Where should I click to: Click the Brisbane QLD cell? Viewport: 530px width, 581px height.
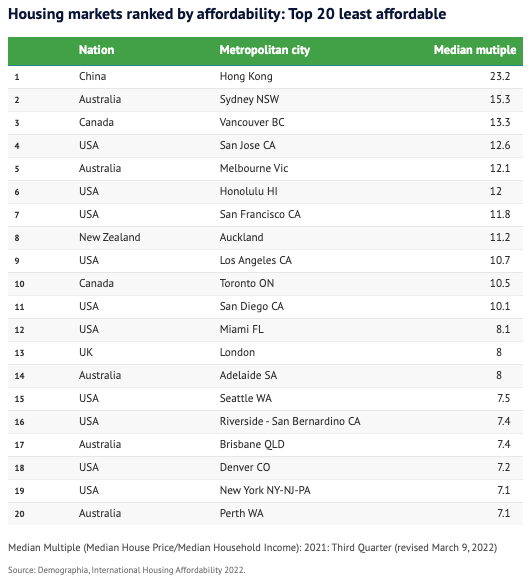(x=252, y=444)
